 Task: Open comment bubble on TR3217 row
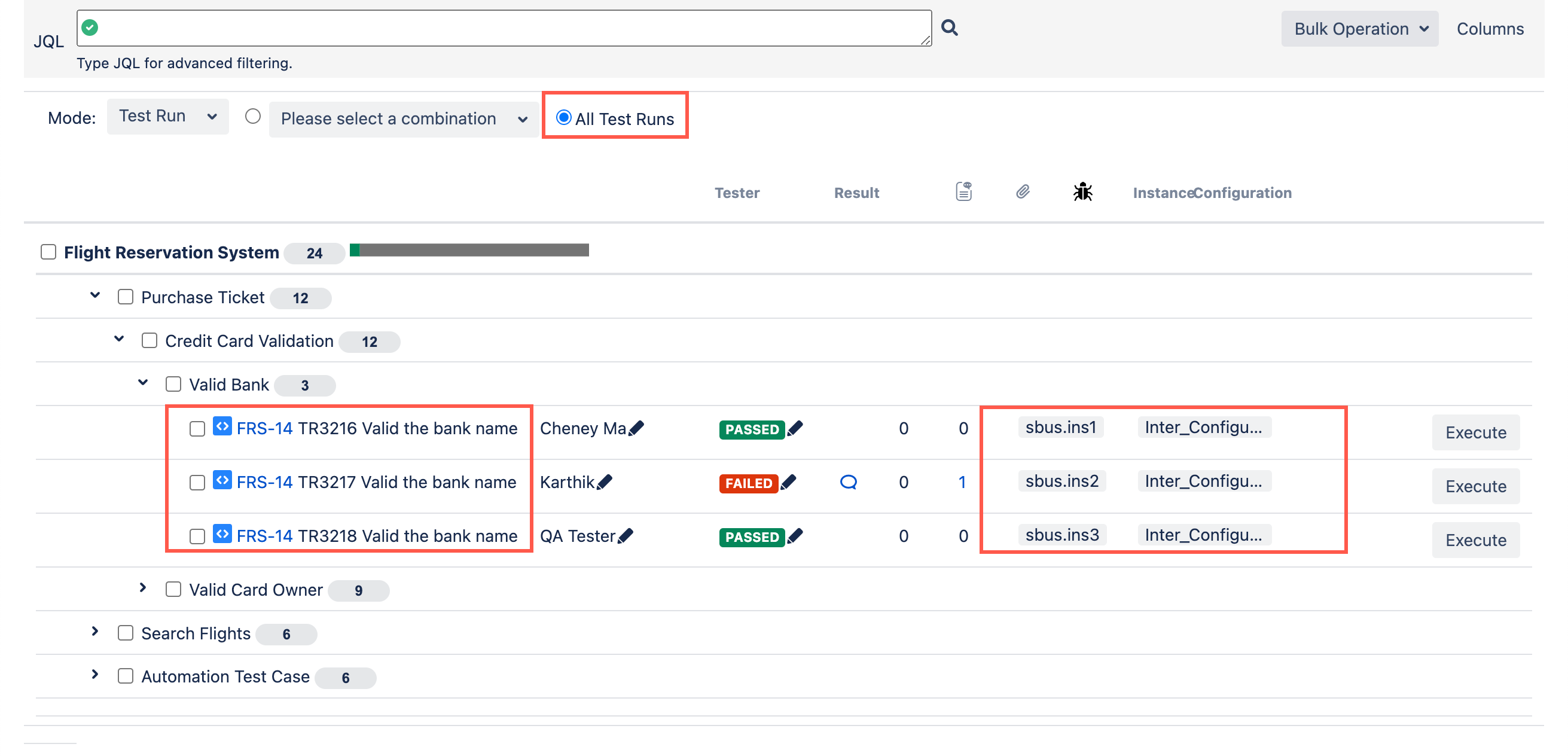848,482
